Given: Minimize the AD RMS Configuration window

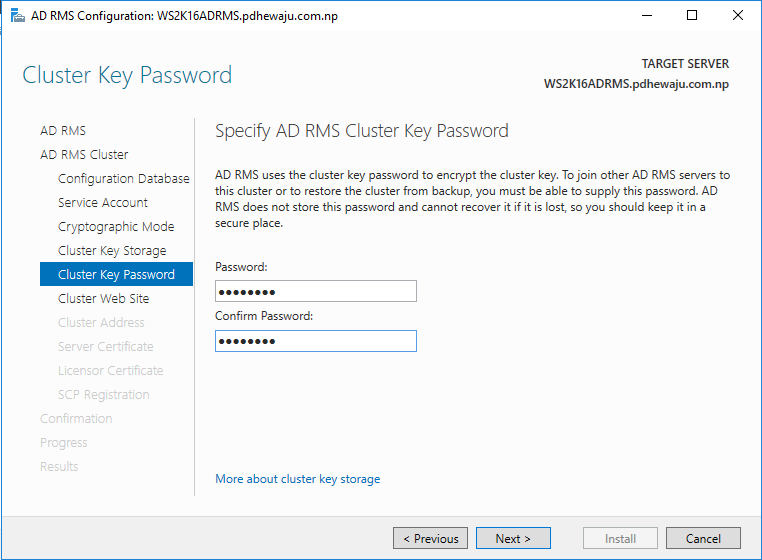Looking at the screenshot, I should (x=647, y=16).
